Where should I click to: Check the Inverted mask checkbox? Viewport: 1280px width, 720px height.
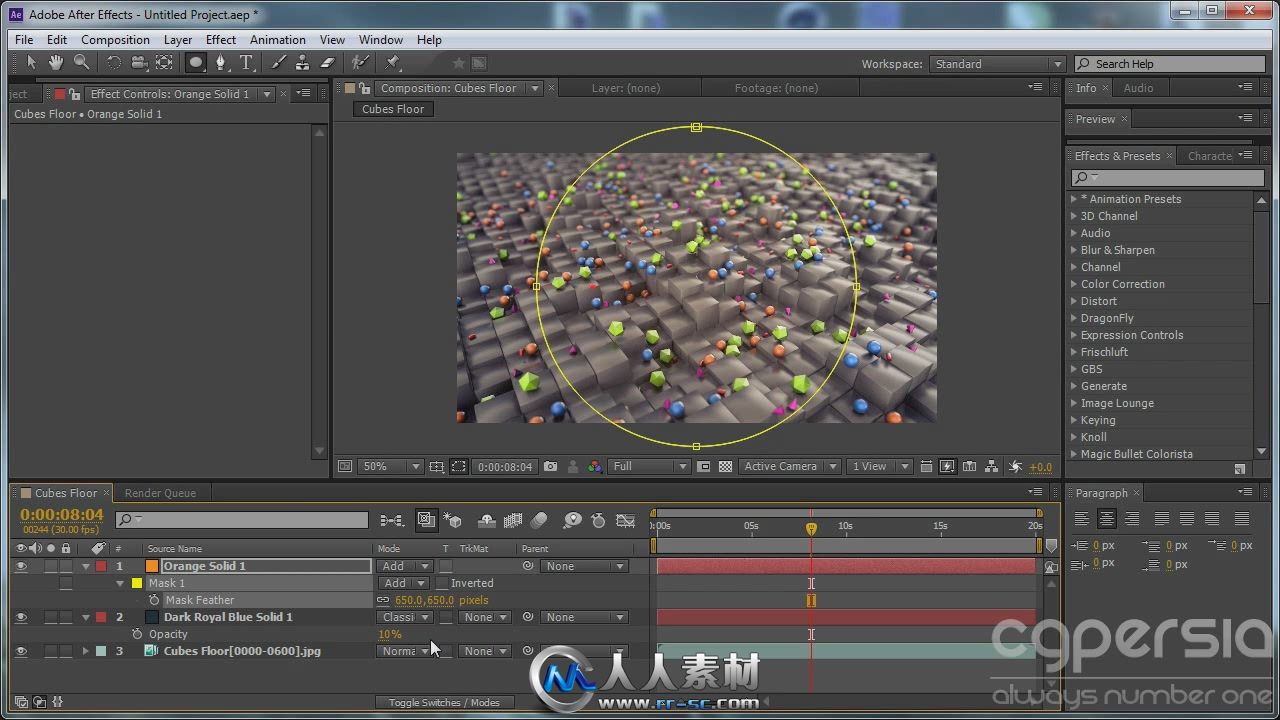tap(442, 583)
